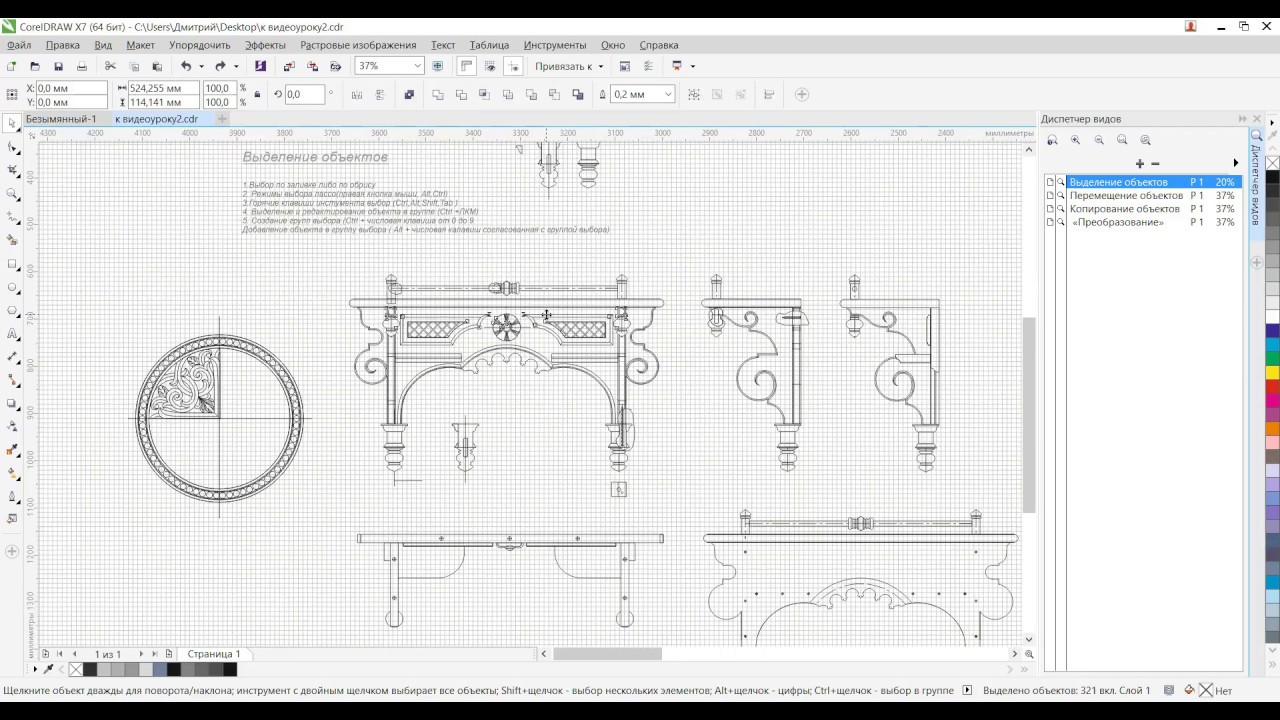Select the Polygon tool
The image size is (1280, 720).
click(12, 311)
